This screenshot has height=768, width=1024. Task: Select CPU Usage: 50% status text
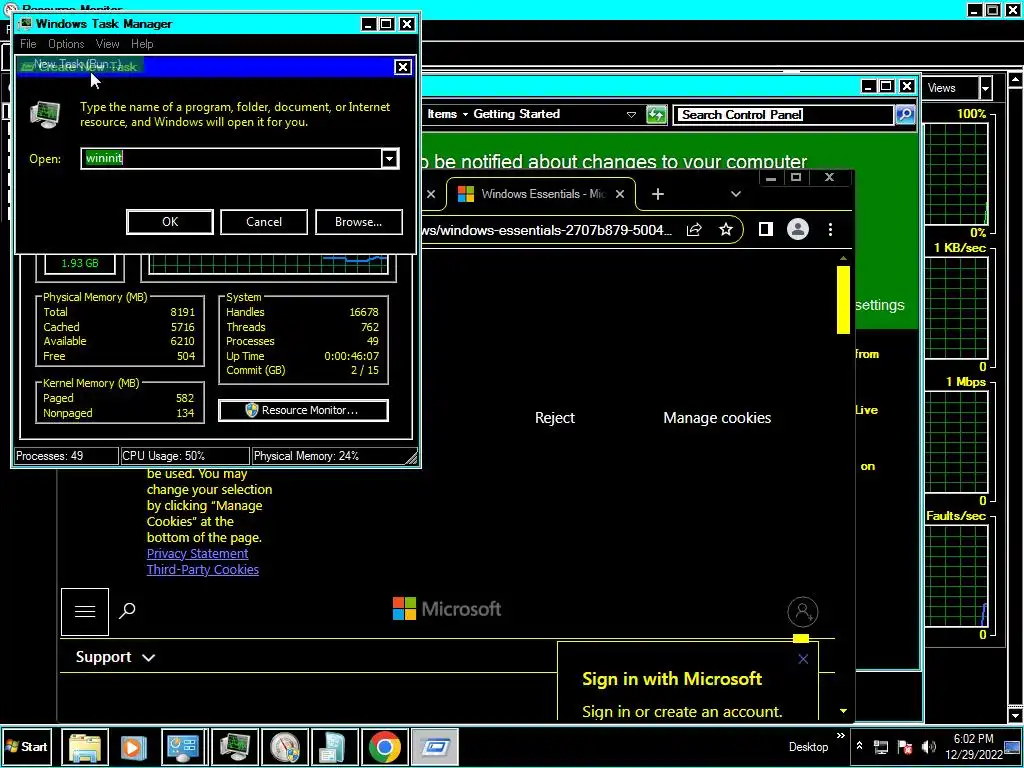pyautogui.click(x=163, y=456)
